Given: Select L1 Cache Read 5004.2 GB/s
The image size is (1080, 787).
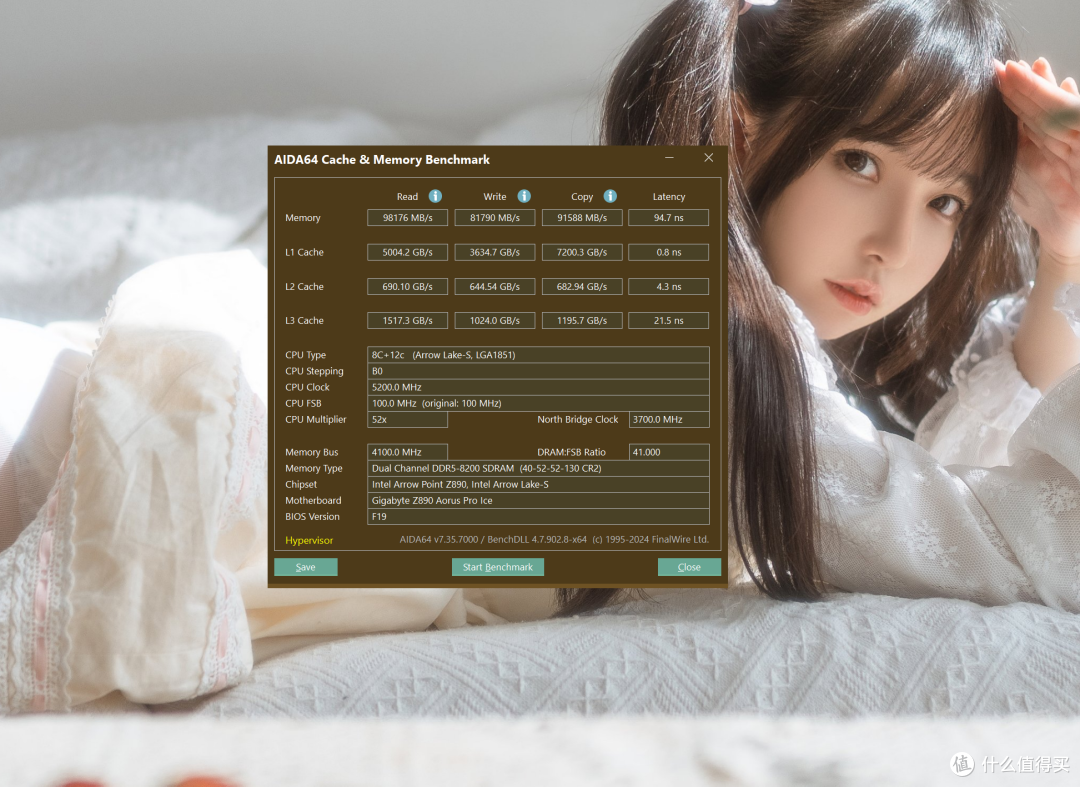Looking at the screenshot, I should pos(408,252).
